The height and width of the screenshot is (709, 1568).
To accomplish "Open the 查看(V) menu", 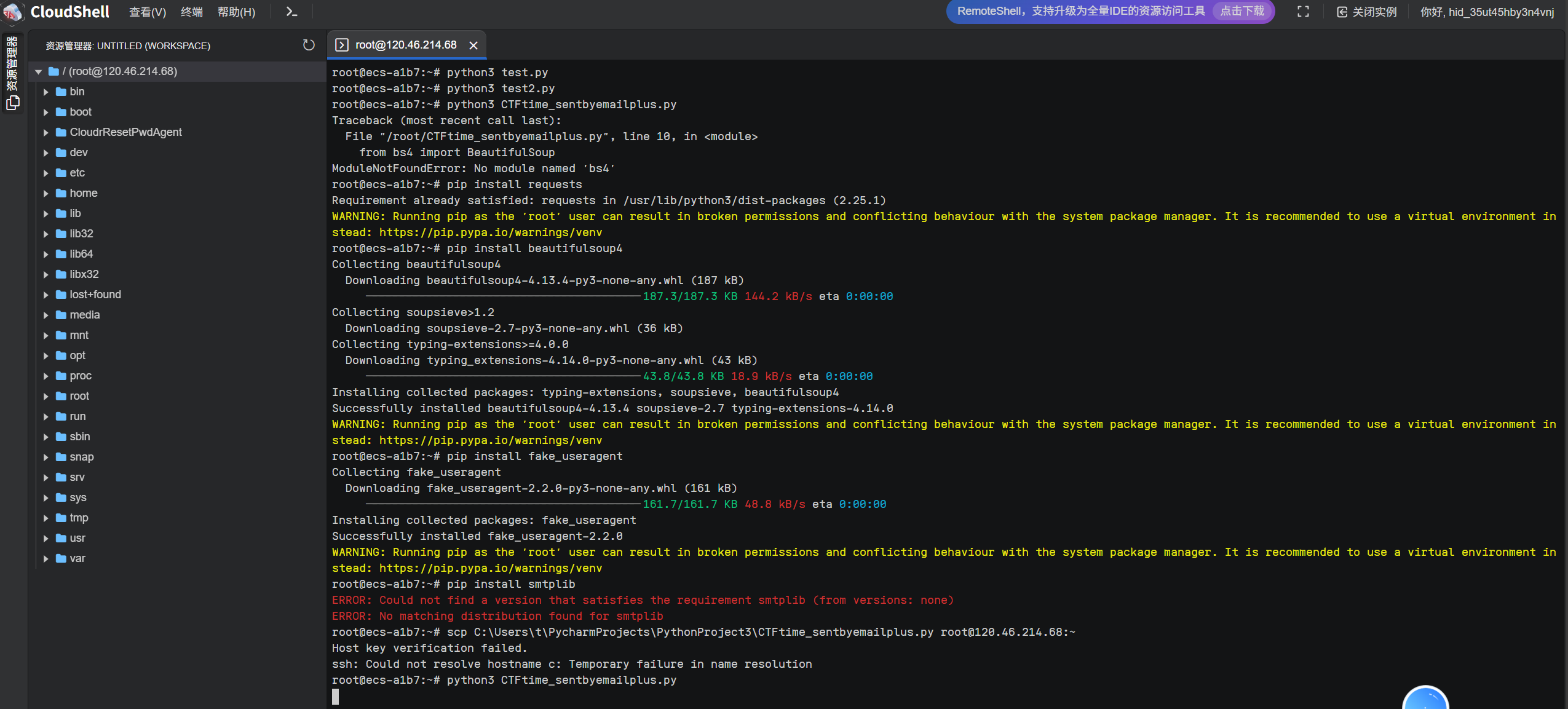I will (147, 12).
